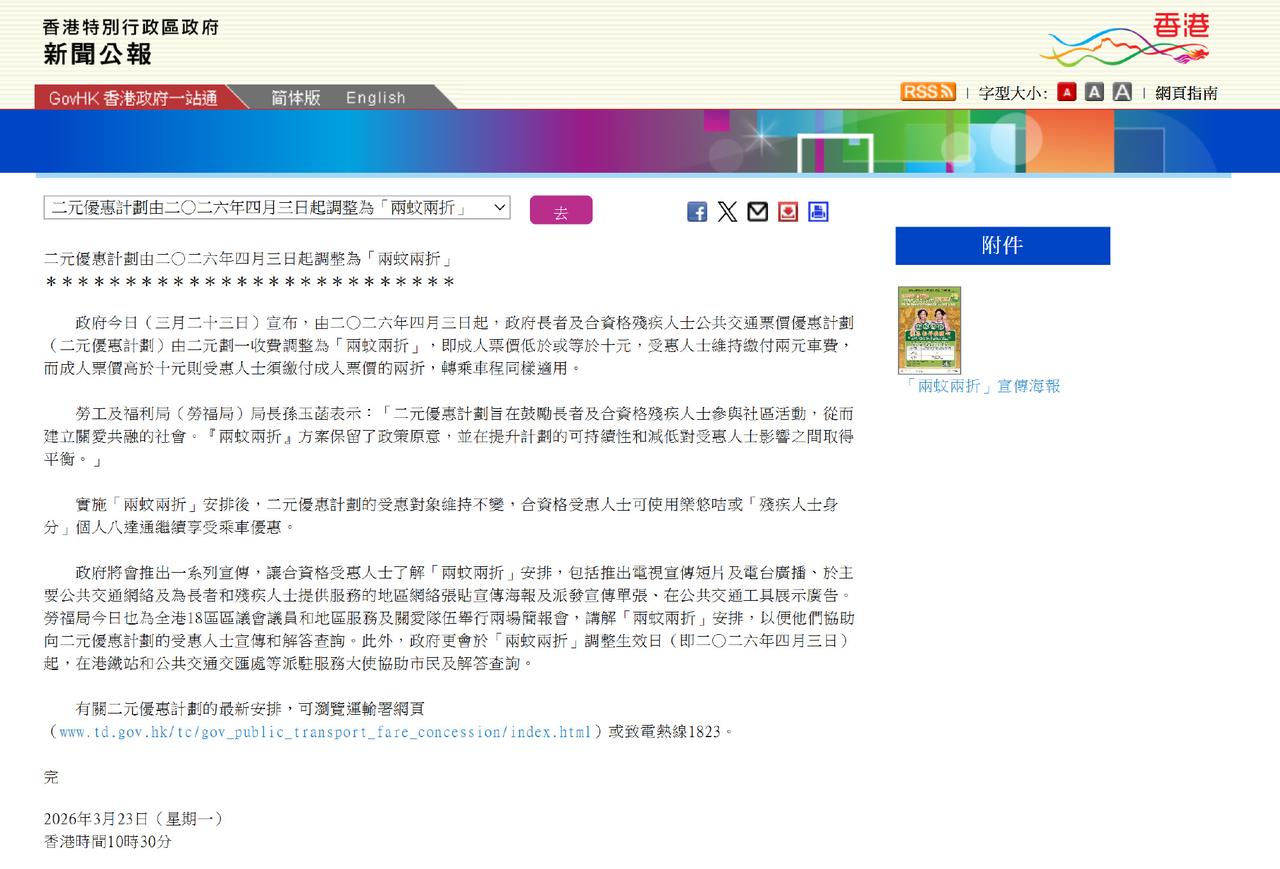Screen dimensions: 1280x869
Task: Open the 简体版 simplified Chinese version
Action: pos(293,97)
